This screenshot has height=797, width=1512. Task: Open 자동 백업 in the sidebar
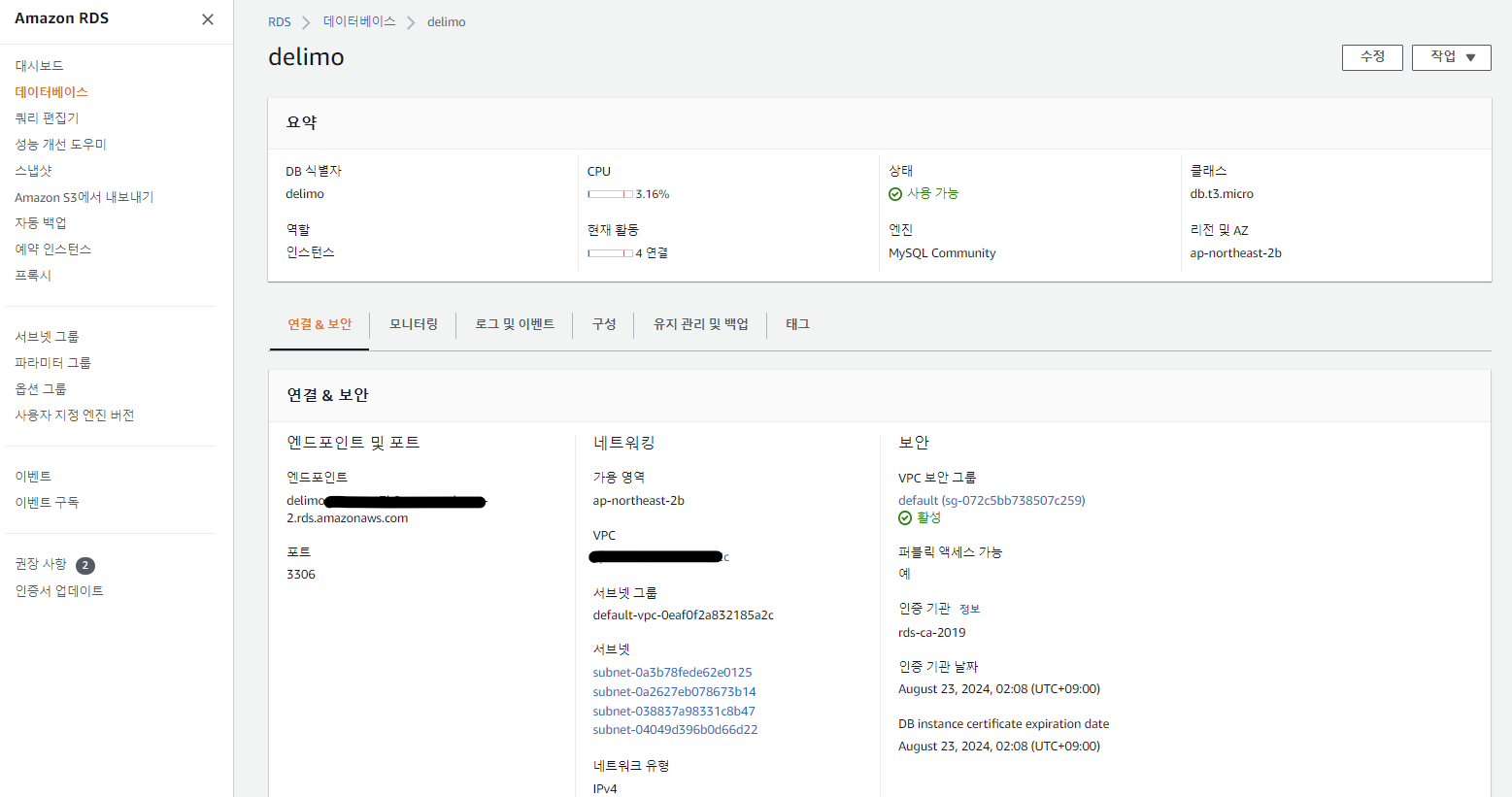41,223
